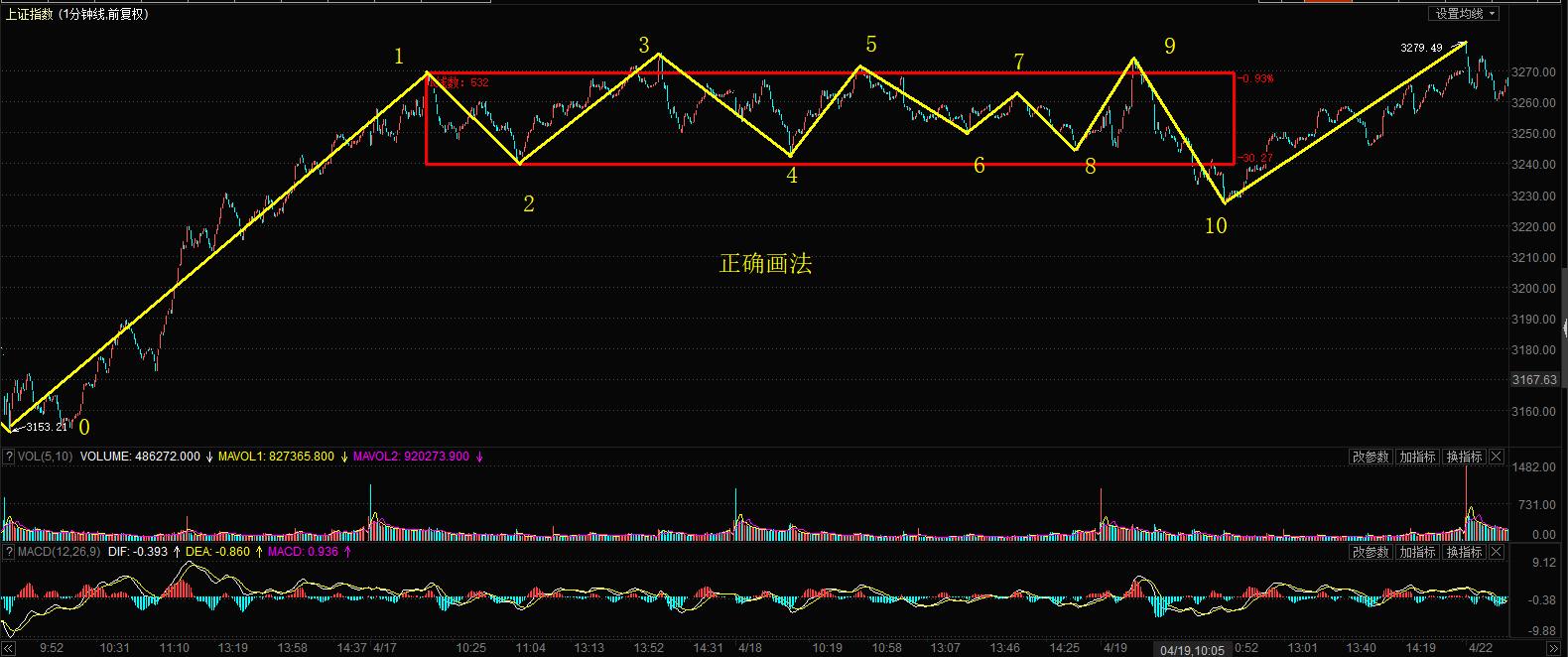This screenshot has width=1568, height=657.
Task: Click the VOLUME: 486272.000 value
Action: point(140,457)
